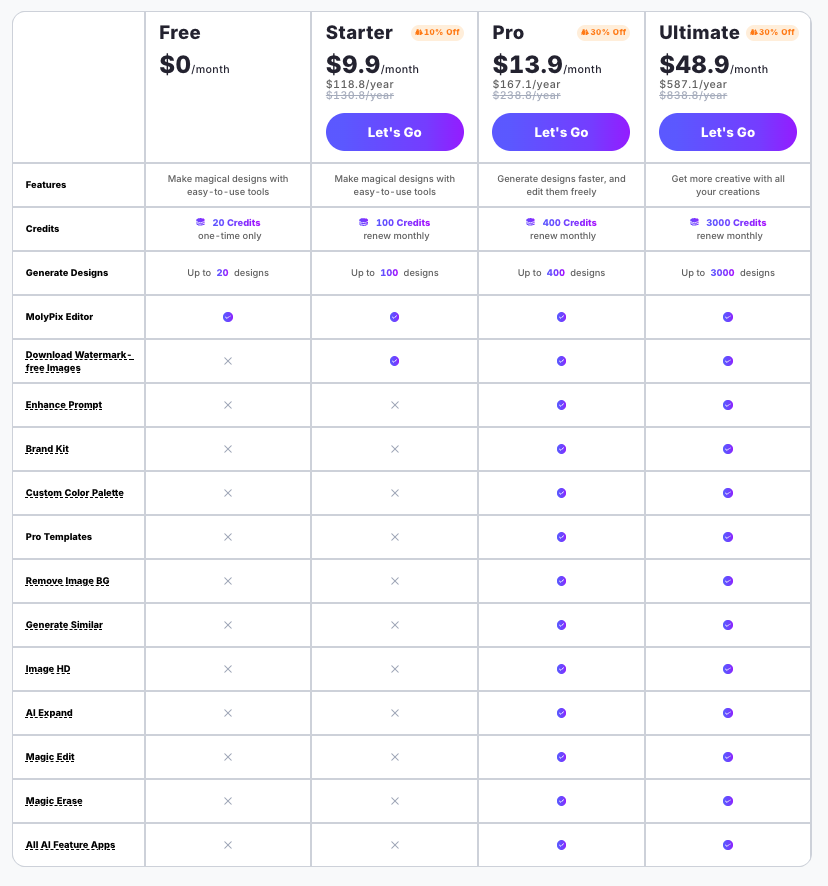Click Ultimate checkmark for All AI Feature Apps

coord(728,845)
